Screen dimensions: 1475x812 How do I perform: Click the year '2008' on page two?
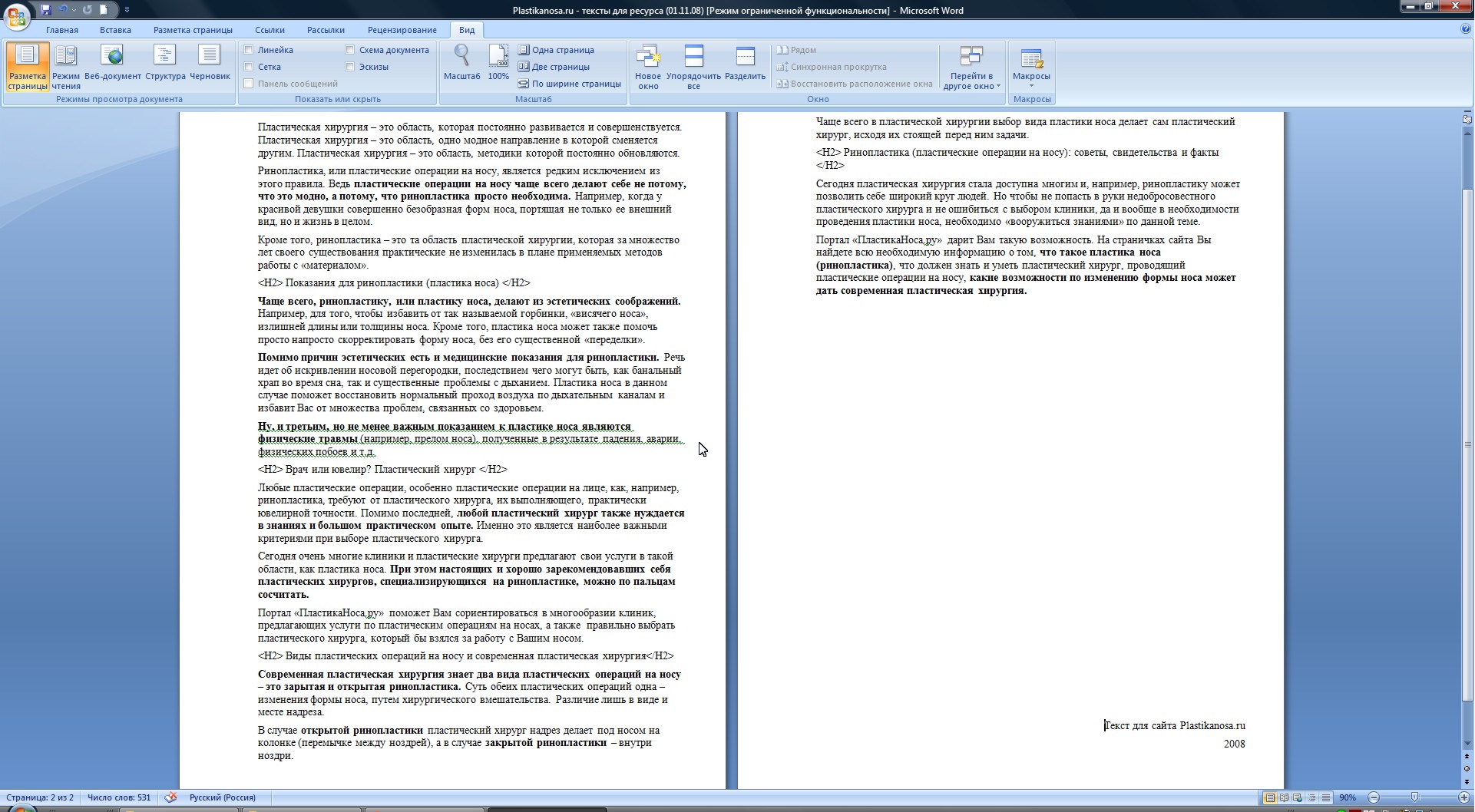pos(1235,744)
